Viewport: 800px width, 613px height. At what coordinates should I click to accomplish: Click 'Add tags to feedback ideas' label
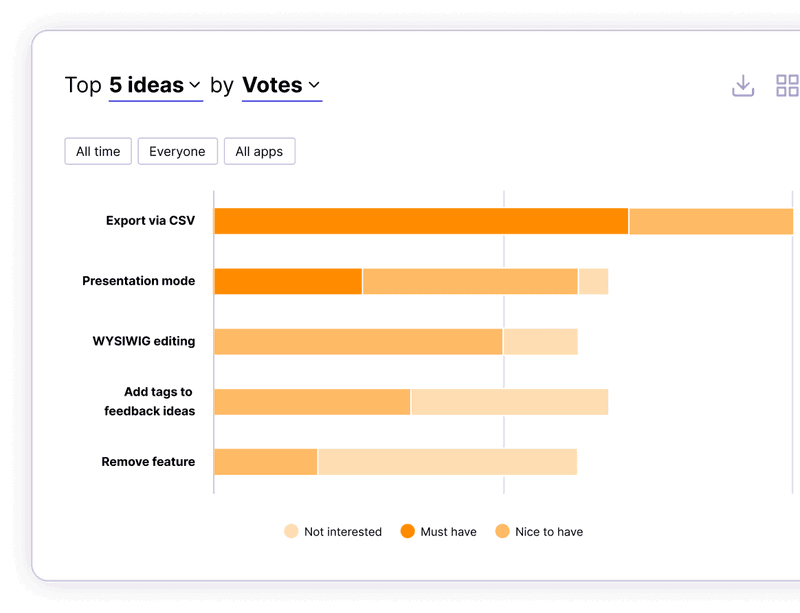150,401
